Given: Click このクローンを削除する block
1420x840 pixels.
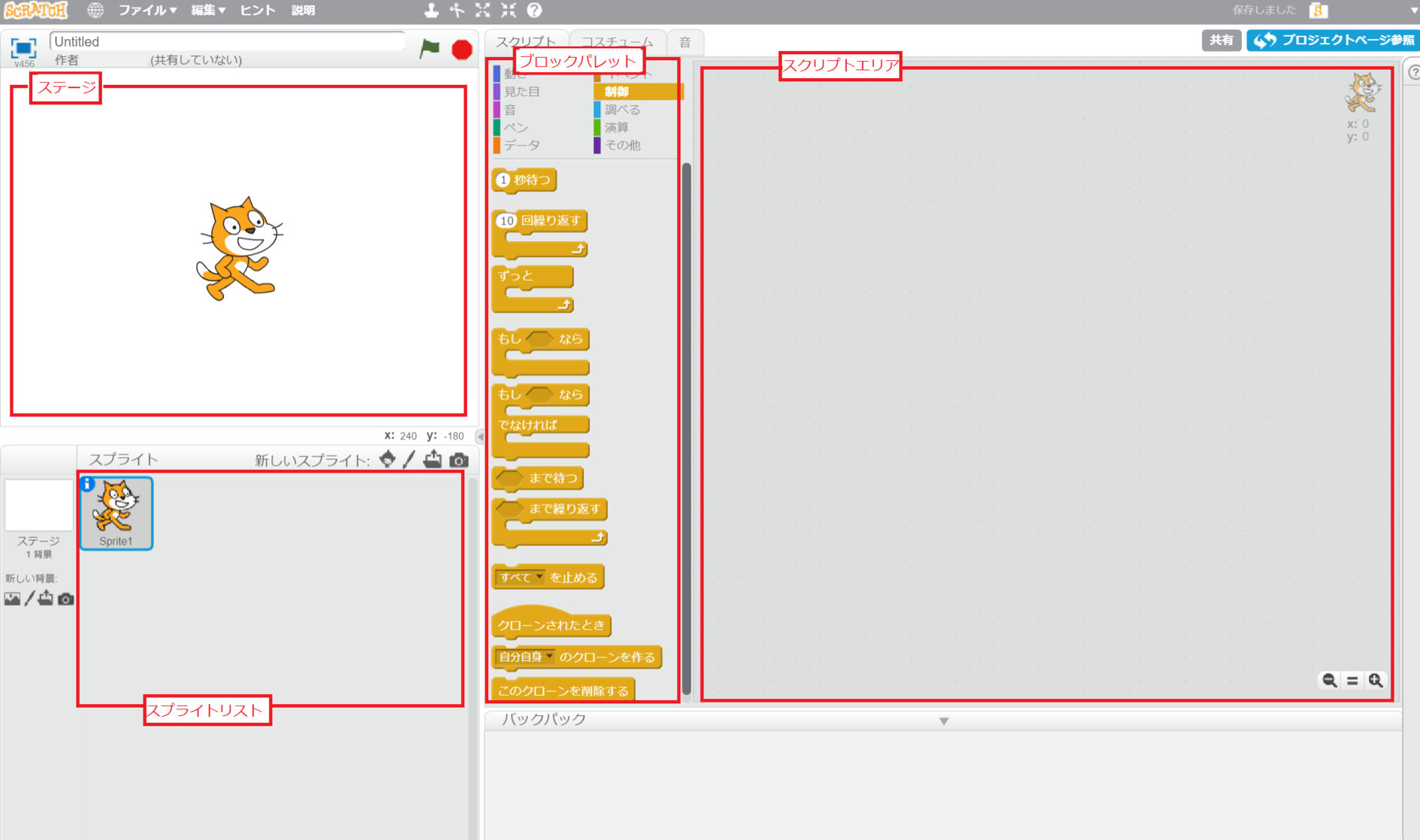Looking at the screenshot, I should pyautogui.click(x=563, y=690).
